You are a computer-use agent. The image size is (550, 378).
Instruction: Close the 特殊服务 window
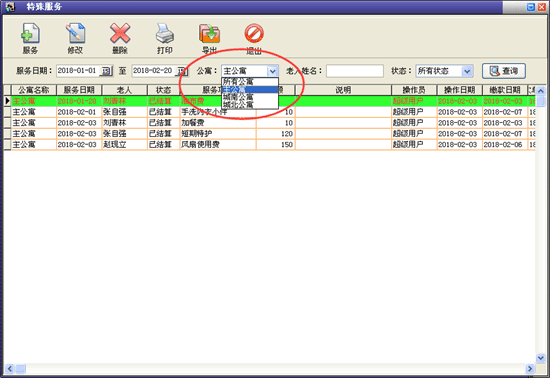click(x=542, y=7)
